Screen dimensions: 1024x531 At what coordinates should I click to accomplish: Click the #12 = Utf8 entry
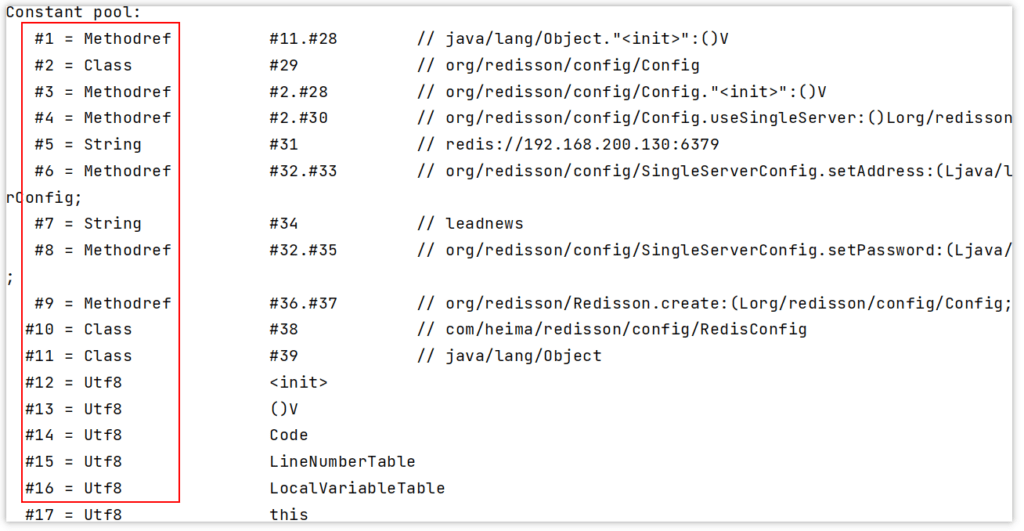(73, 382)
